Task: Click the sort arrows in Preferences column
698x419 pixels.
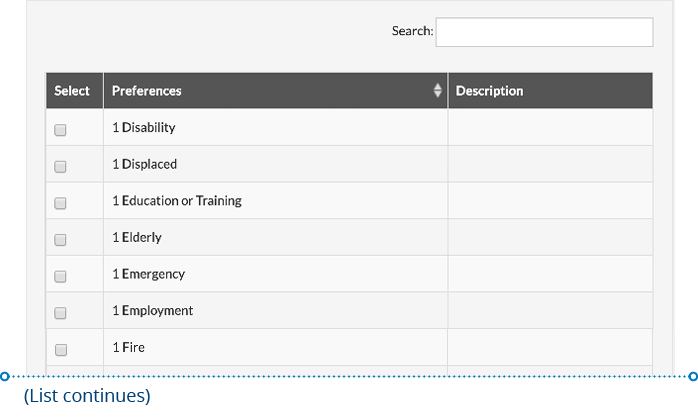Action: click(437, 91)
